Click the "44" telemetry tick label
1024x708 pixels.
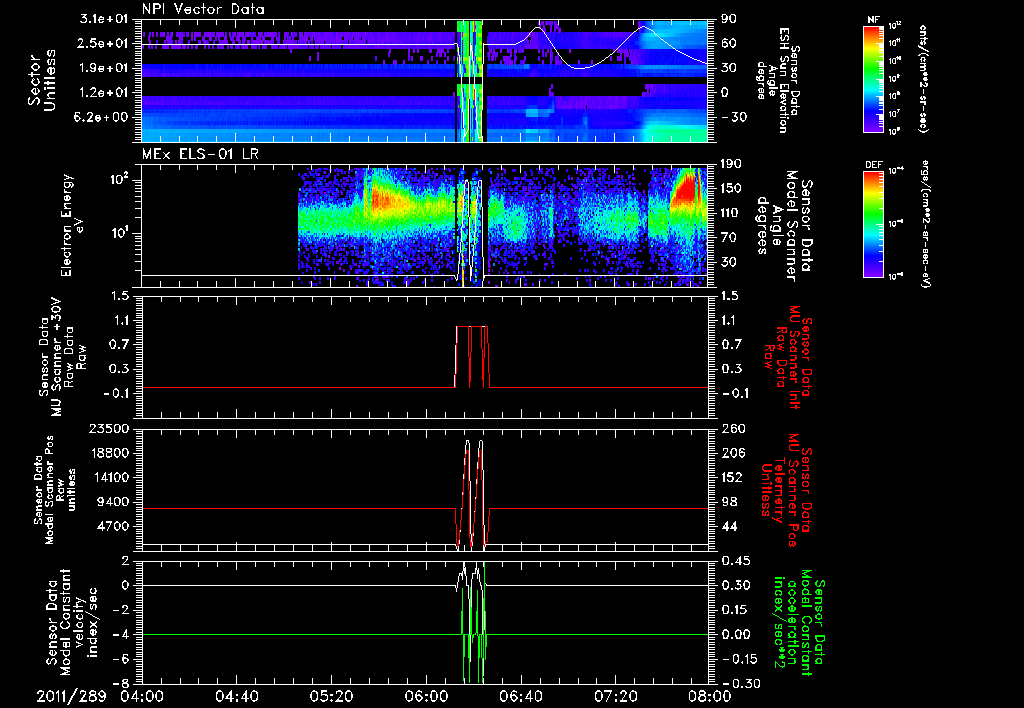729,526
